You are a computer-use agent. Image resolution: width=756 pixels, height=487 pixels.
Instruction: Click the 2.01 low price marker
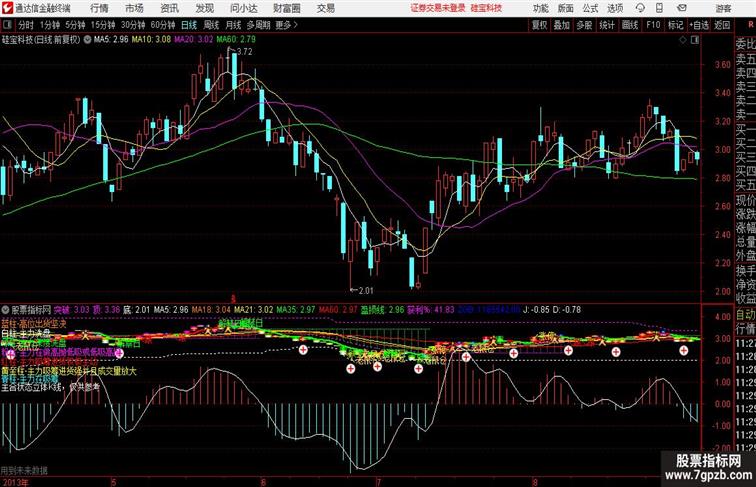coord(366,290)
